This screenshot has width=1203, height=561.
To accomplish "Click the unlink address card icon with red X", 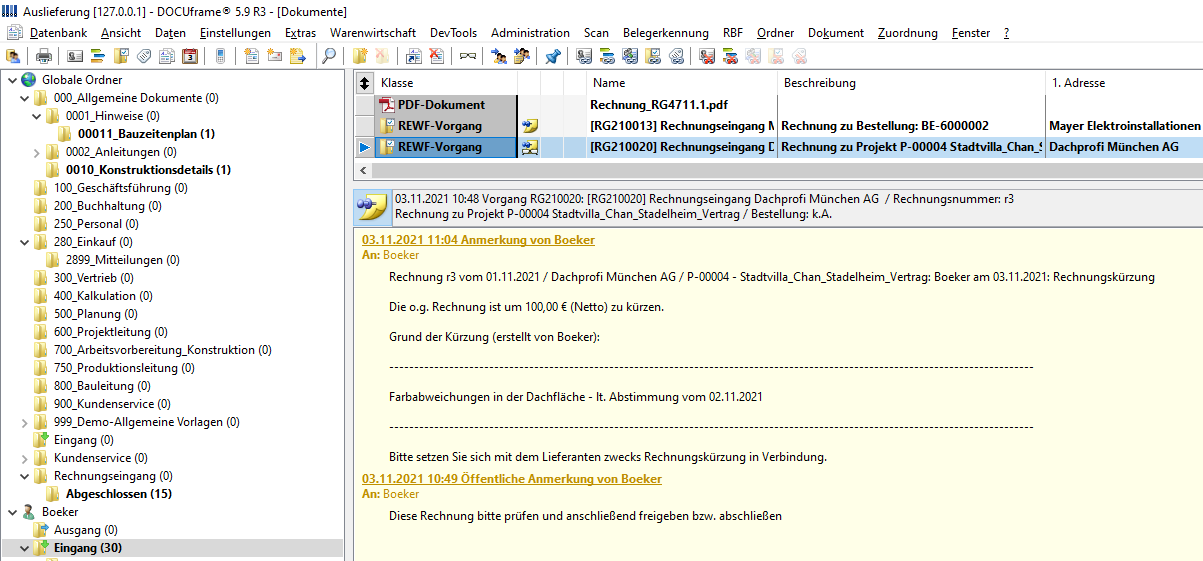I will (708, 56).
